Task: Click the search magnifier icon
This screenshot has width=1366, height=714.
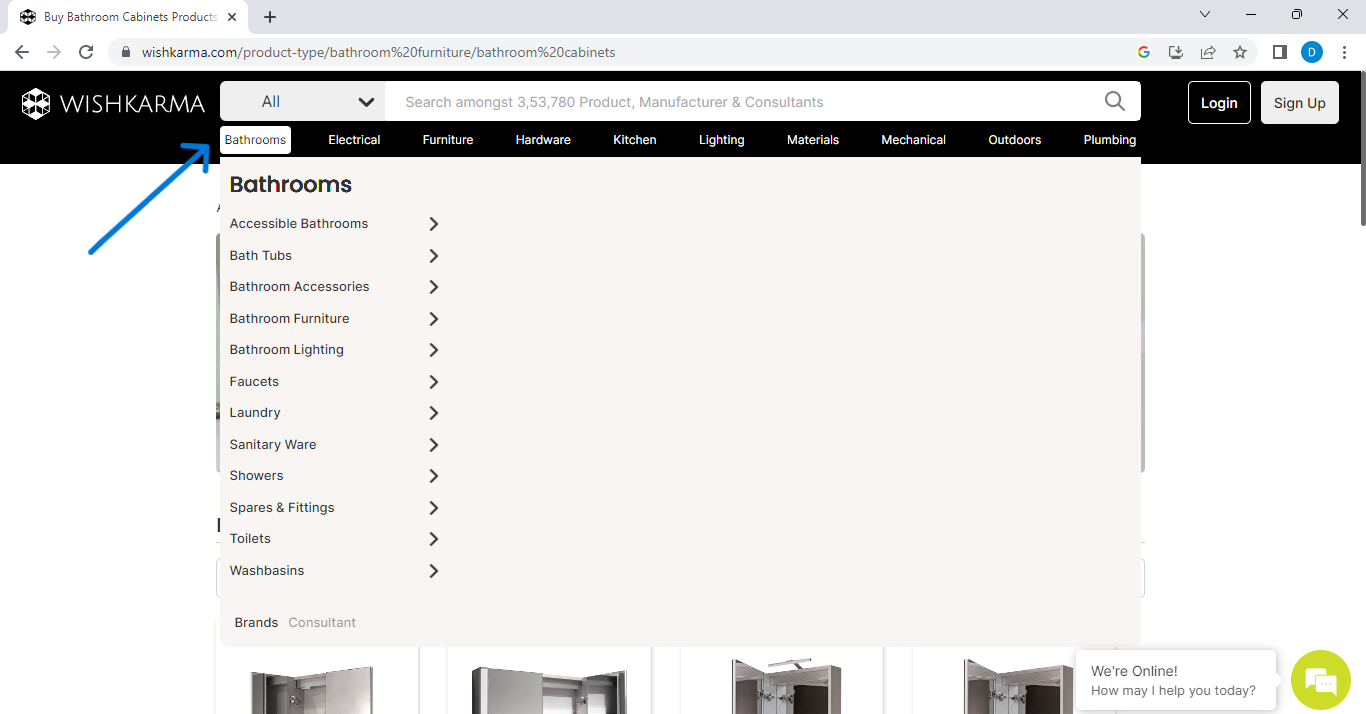Action: [x=1114, y=101]
